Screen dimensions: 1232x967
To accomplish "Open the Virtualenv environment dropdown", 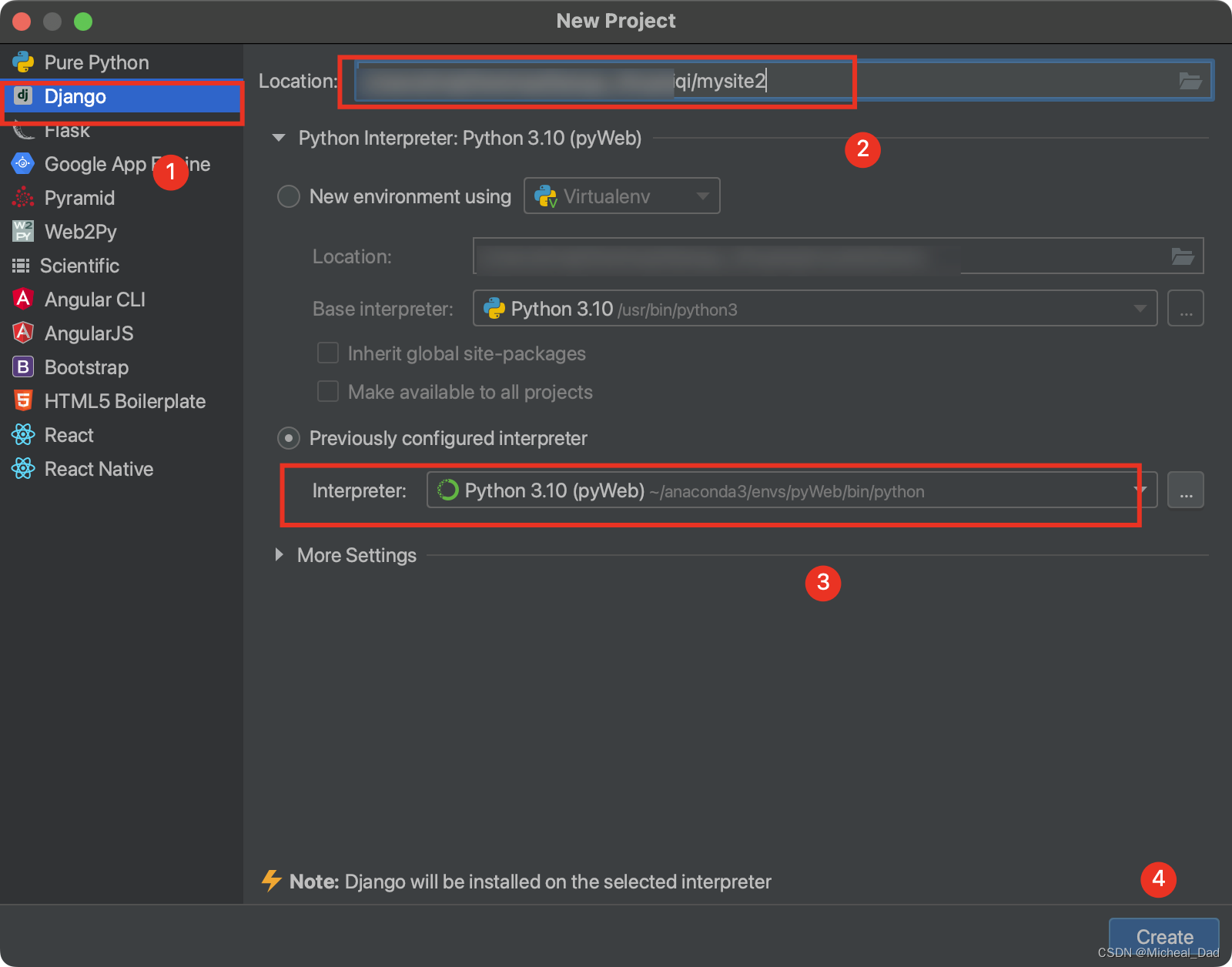I will coord(622,196).
